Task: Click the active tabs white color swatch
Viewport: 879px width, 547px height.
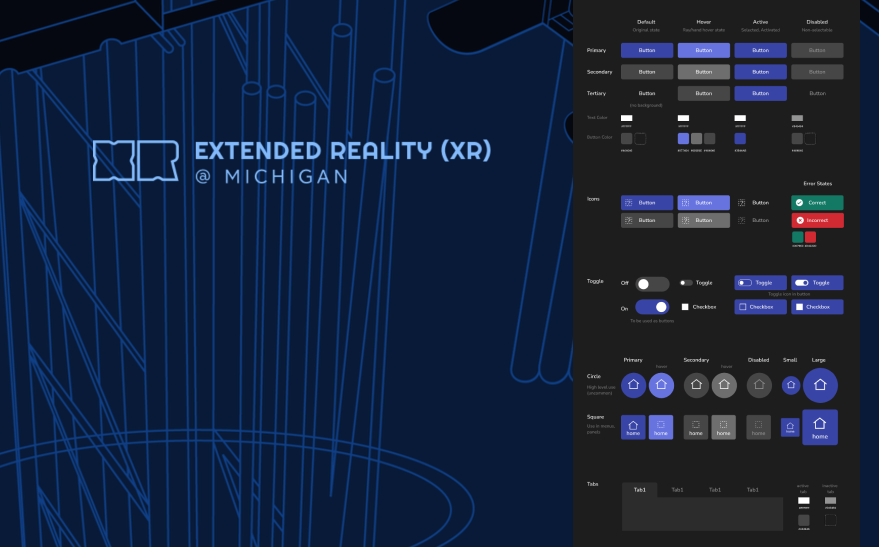Action: (804, 500)
